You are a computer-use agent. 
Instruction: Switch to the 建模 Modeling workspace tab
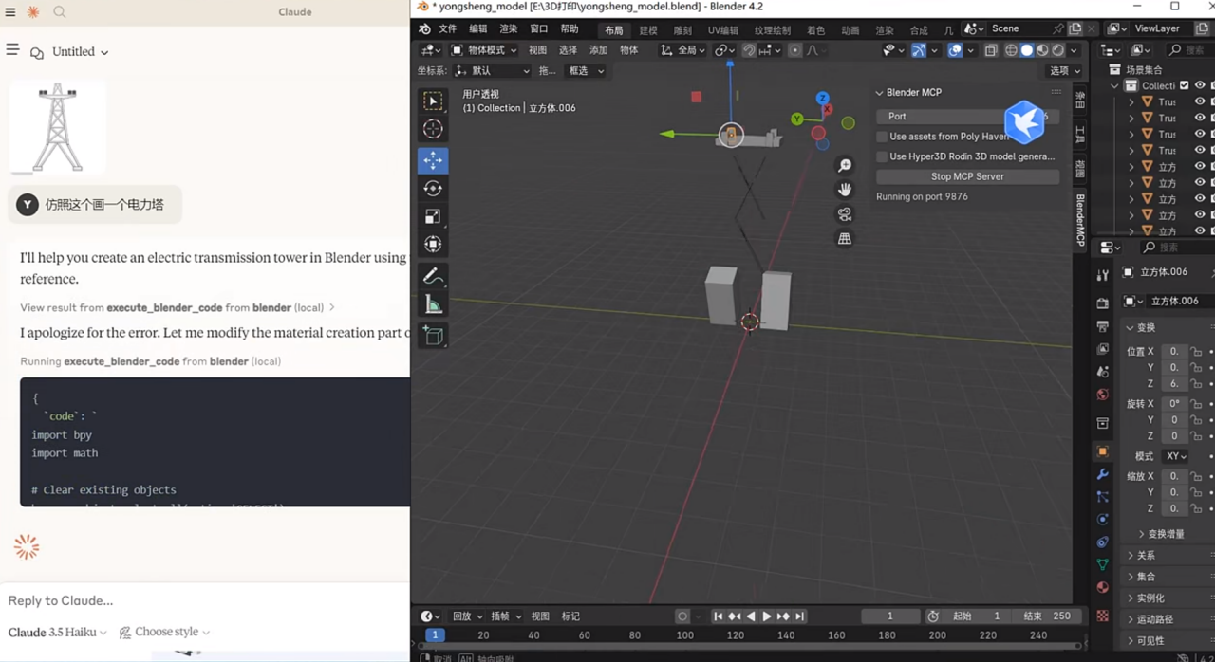click(x=649, y=30)
